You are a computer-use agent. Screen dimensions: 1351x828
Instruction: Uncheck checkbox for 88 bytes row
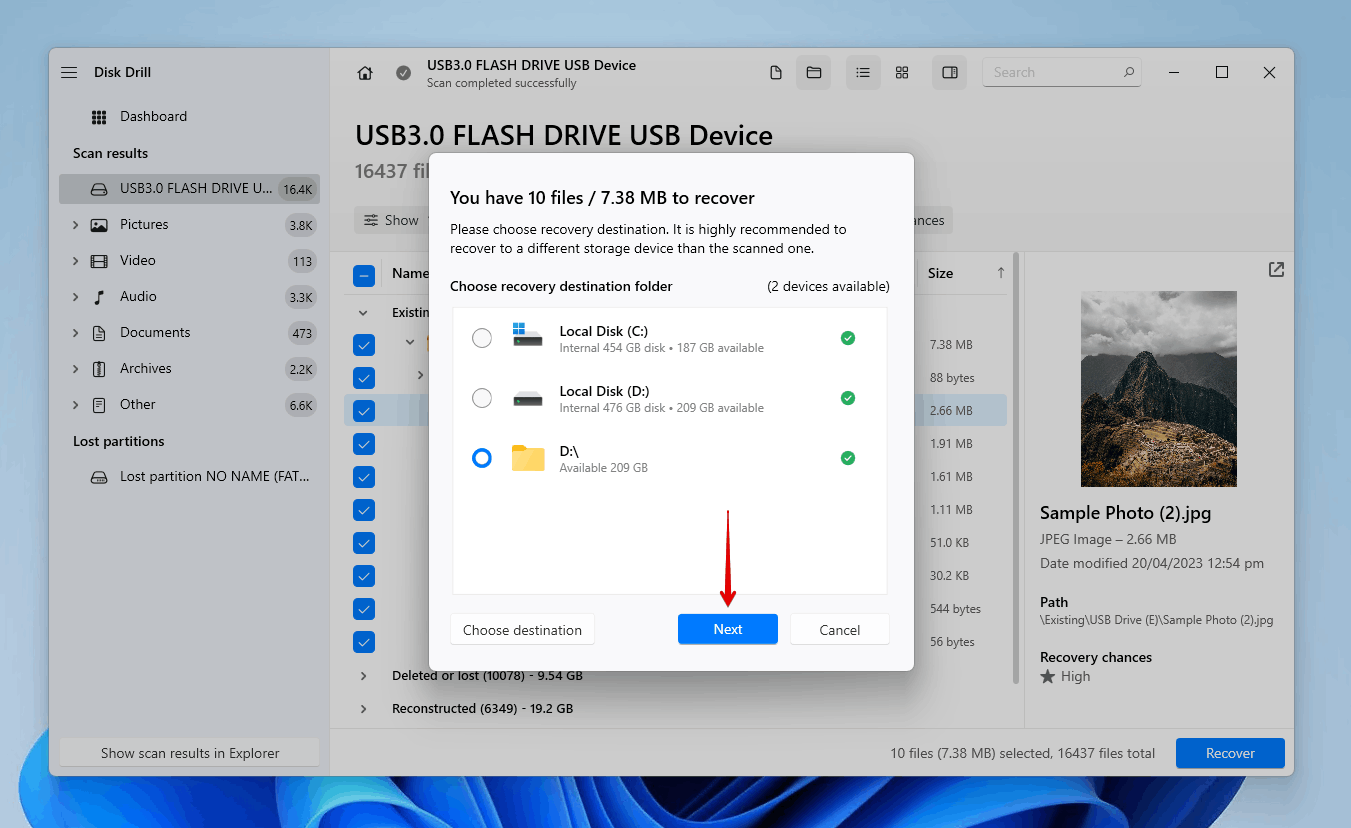[364, 378]
